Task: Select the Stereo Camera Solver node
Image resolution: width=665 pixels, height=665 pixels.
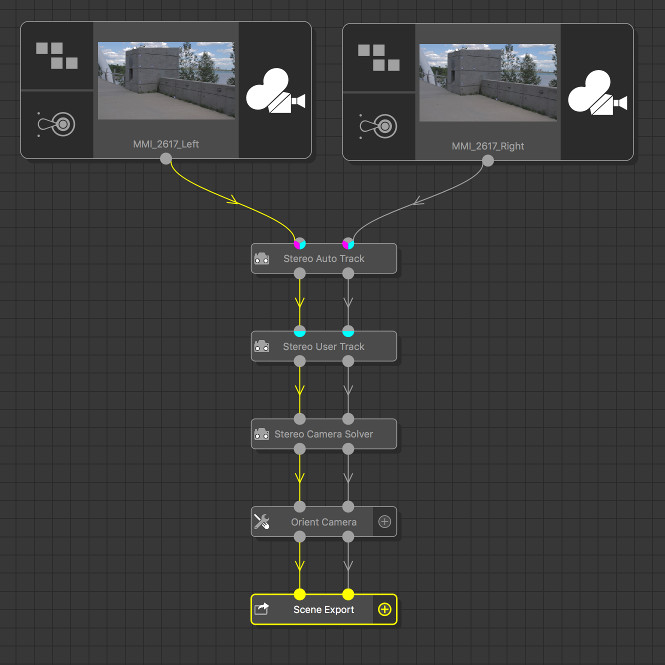Action: [x=324, y=434]
